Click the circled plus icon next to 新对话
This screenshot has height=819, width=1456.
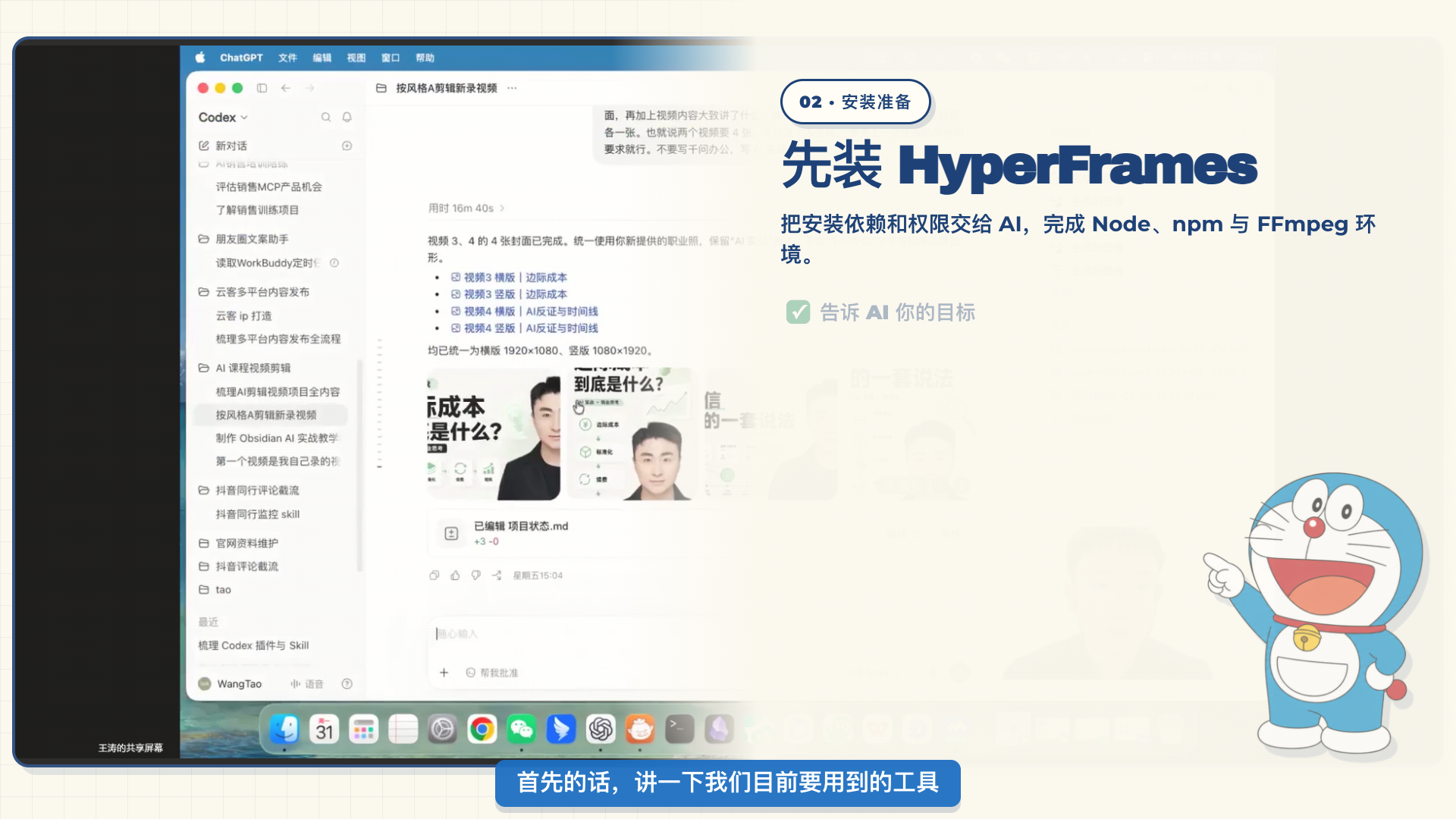tap(347, 146)
